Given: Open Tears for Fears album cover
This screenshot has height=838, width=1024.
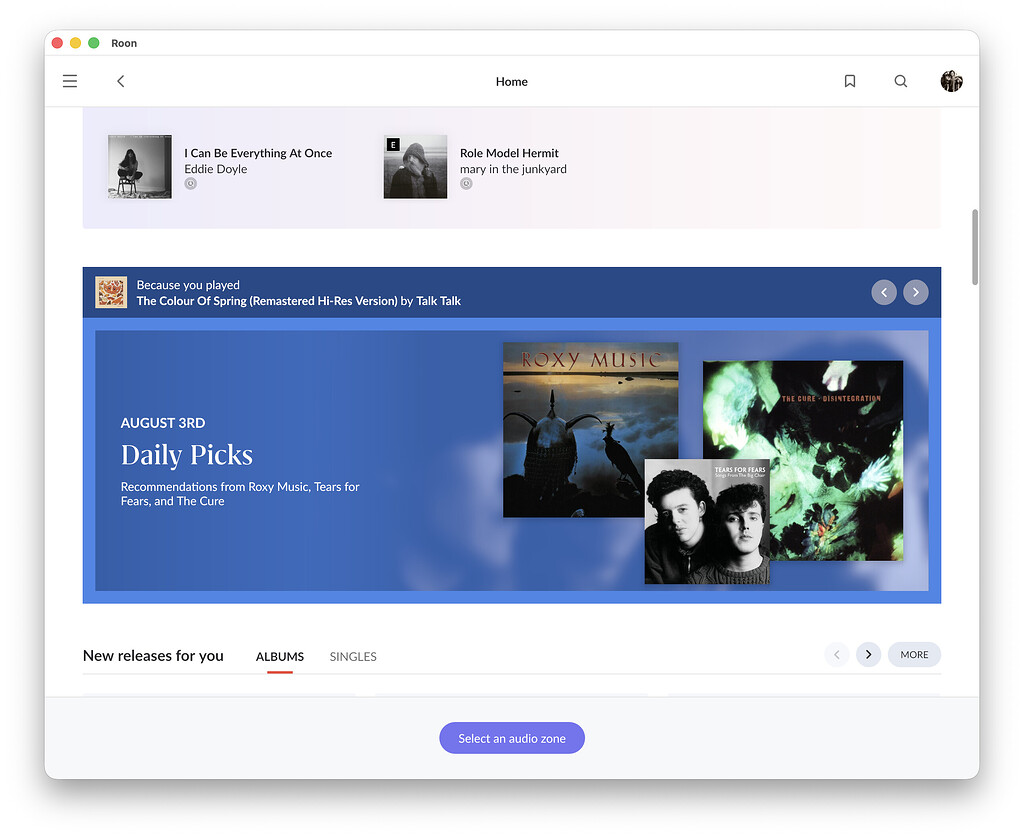Looking at the screenshot, I should click(707, 521).
